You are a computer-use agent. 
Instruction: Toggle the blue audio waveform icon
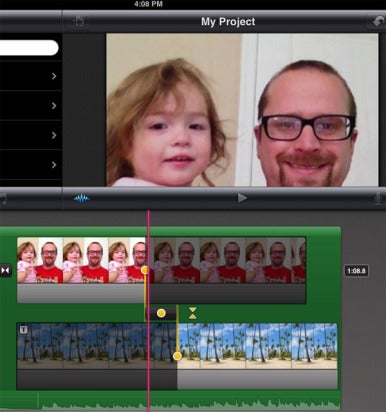[x=81, y=199]
